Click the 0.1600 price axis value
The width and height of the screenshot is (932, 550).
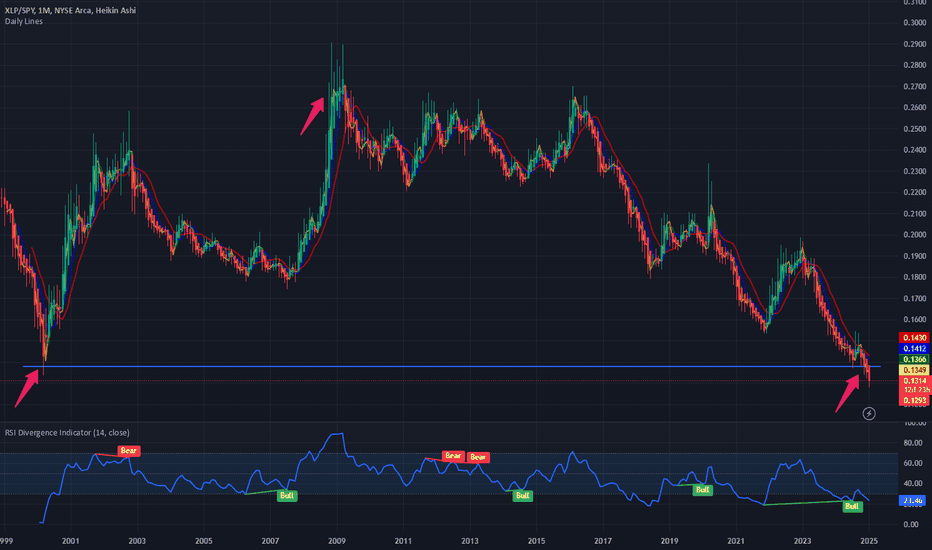point(915,319)
